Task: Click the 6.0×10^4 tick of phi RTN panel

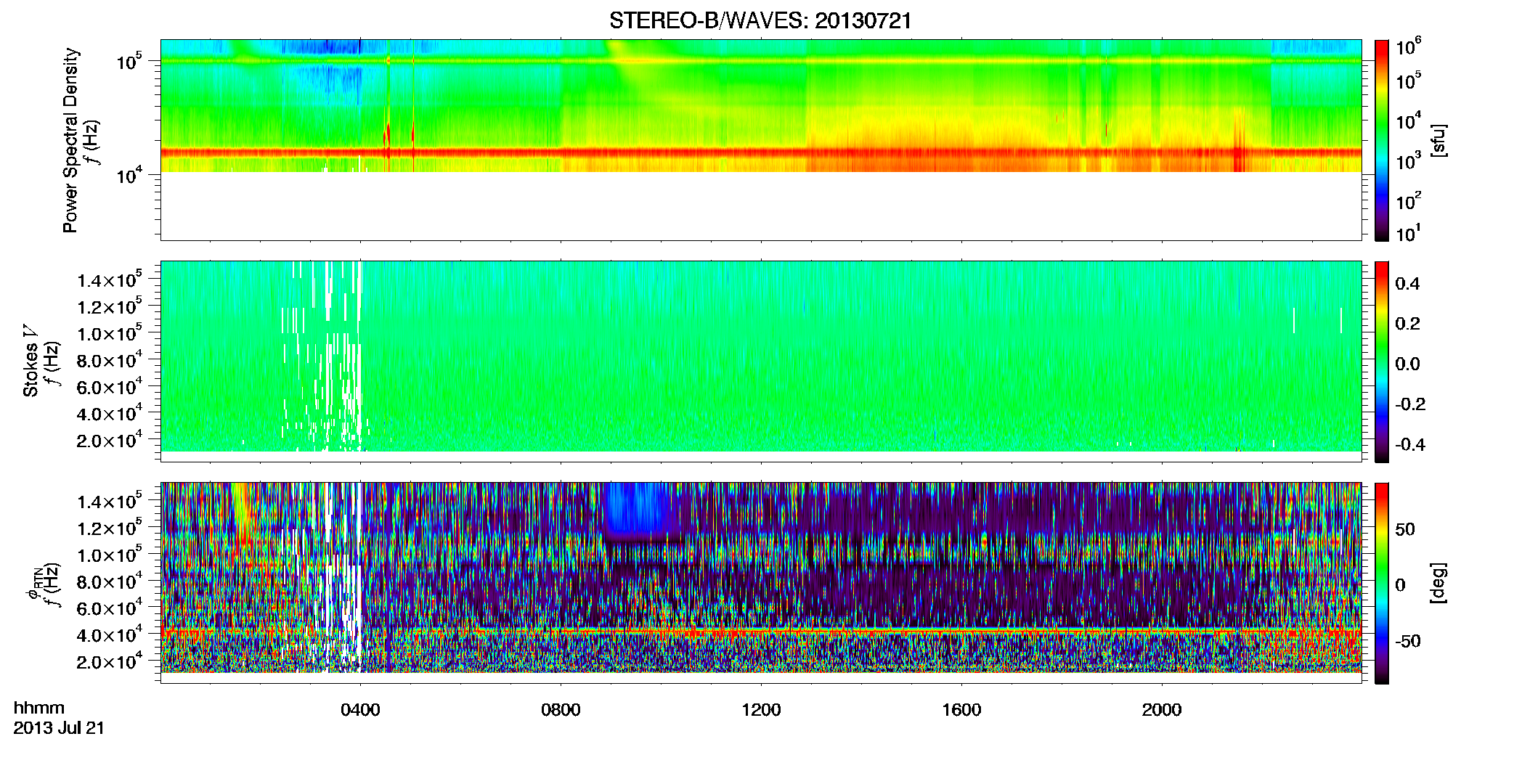Action: [x=110, y=608]
